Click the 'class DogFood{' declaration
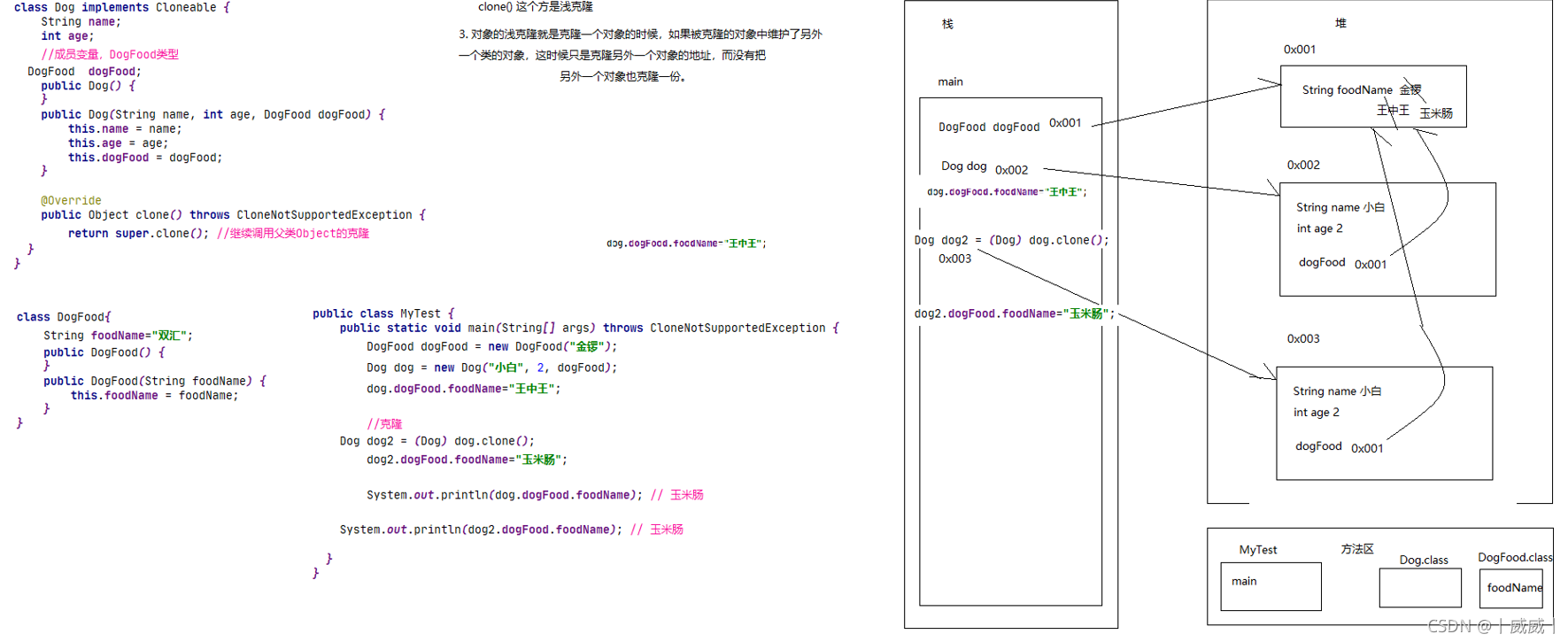The height and width of the screenshot is (642, 1568). click(64, 317)
